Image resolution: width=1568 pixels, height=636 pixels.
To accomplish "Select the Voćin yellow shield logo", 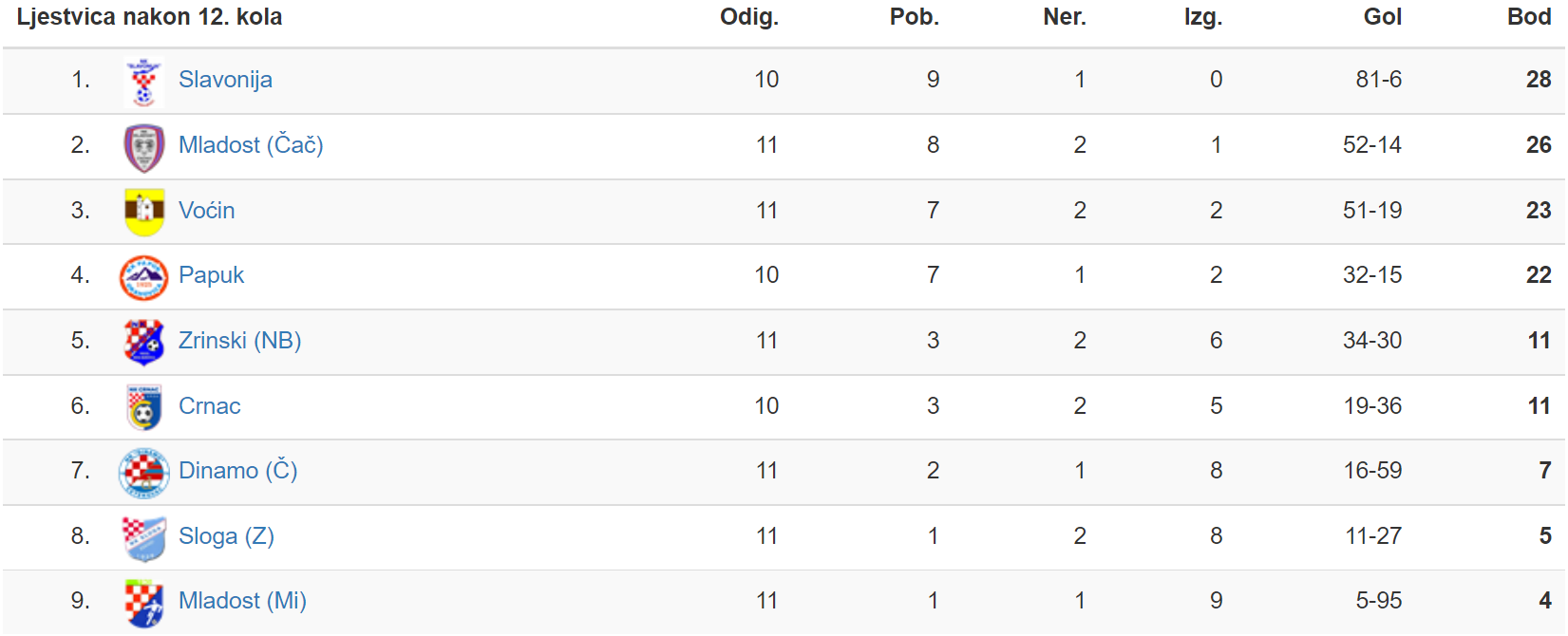I will [x=144, y=212].
